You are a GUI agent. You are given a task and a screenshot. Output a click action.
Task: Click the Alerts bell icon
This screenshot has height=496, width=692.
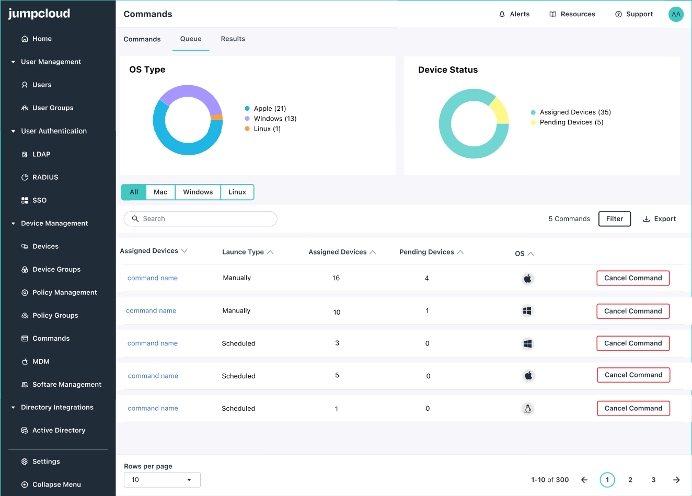click(502, 14)
